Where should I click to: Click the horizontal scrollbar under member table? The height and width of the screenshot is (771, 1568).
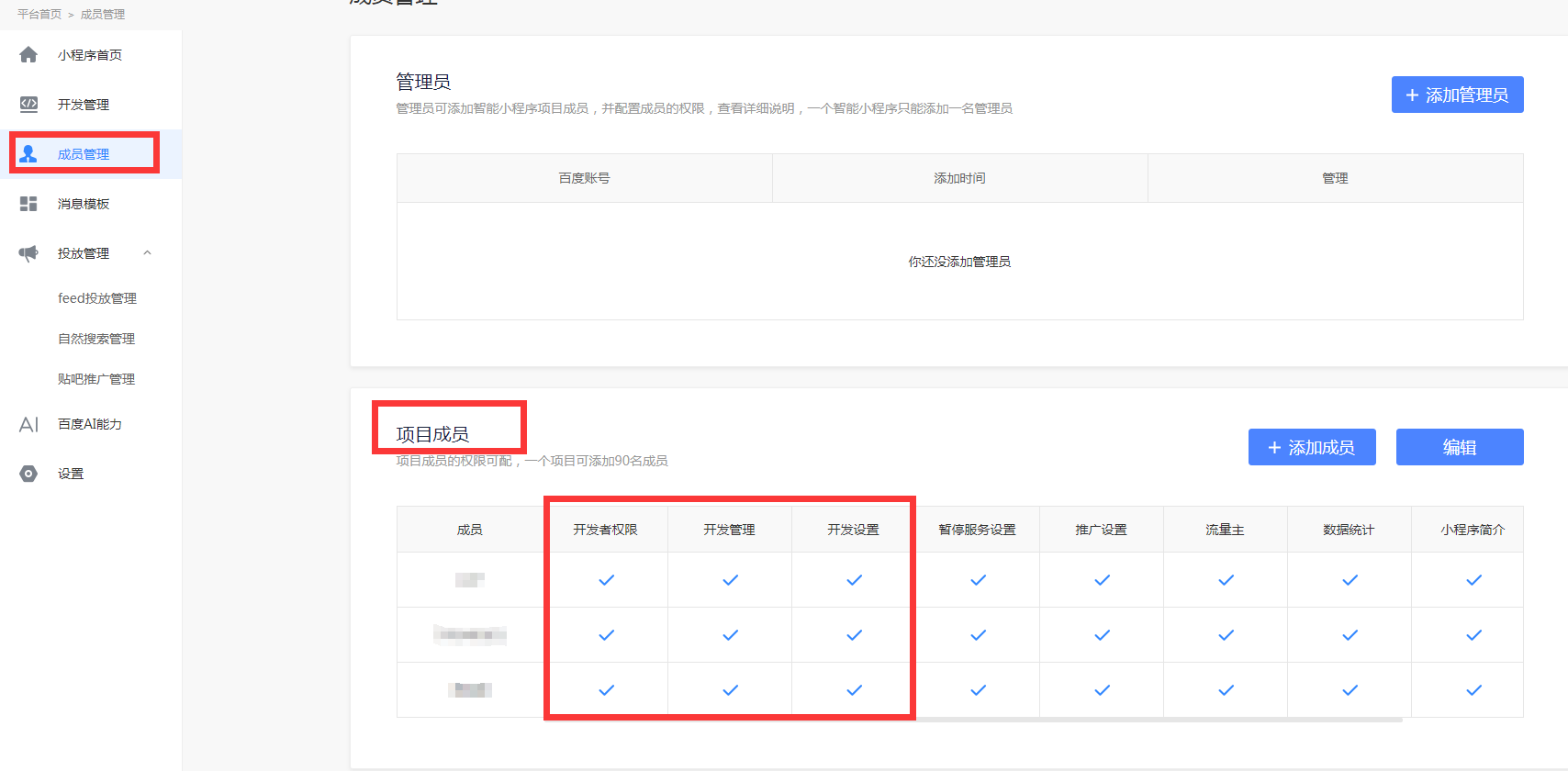coord(1157,721)
